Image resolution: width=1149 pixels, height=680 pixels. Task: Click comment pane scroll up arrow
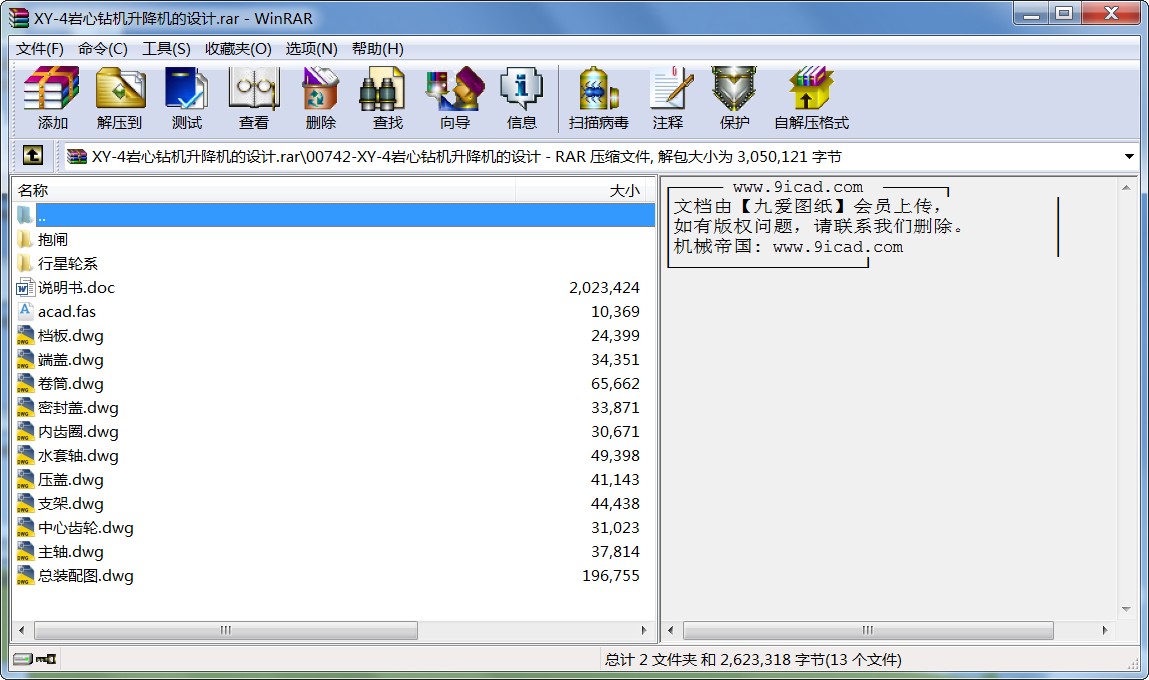point(1126,188)
